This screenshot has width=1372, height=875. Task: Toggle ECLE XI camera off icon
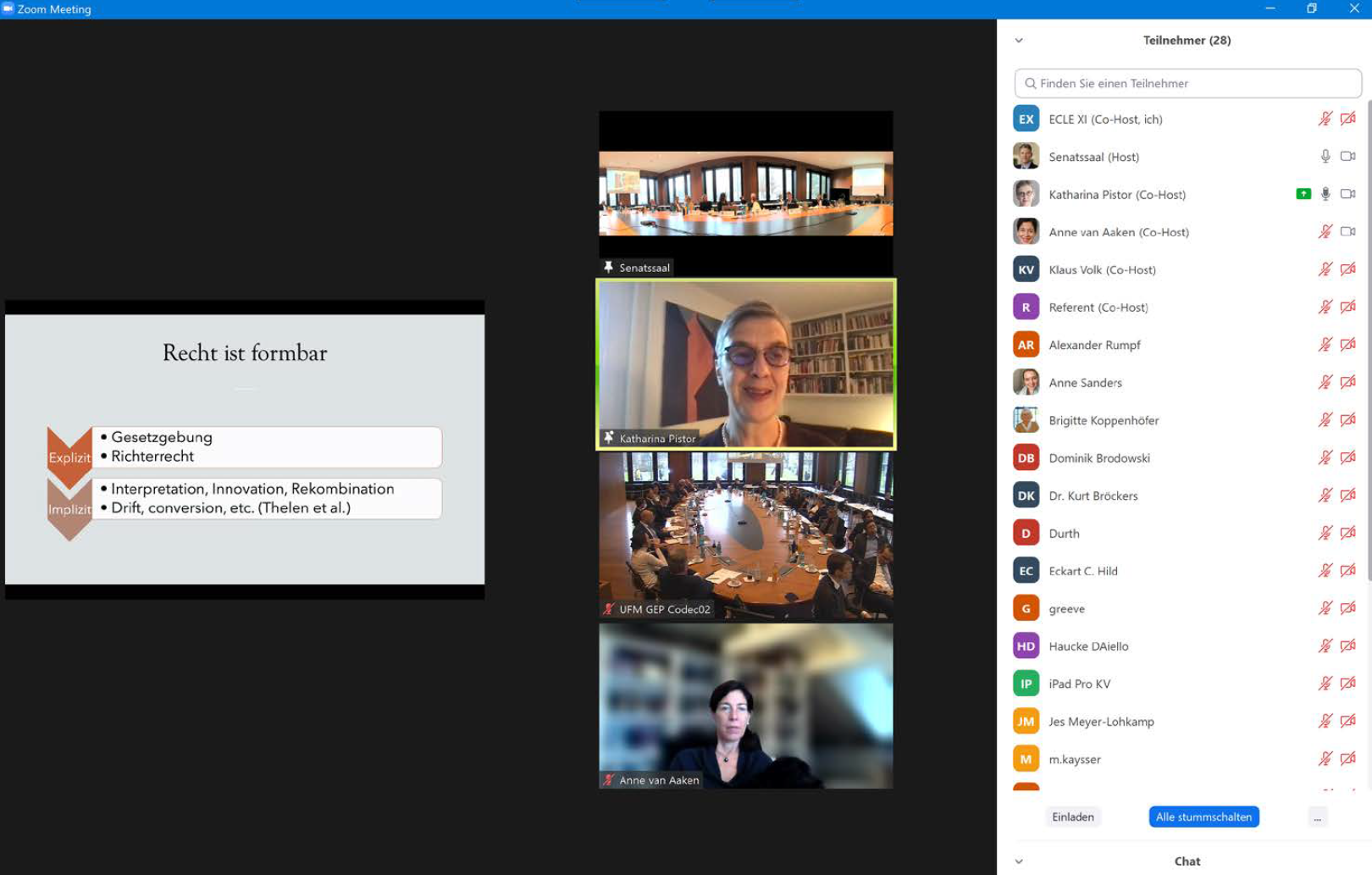[1348, 119]
